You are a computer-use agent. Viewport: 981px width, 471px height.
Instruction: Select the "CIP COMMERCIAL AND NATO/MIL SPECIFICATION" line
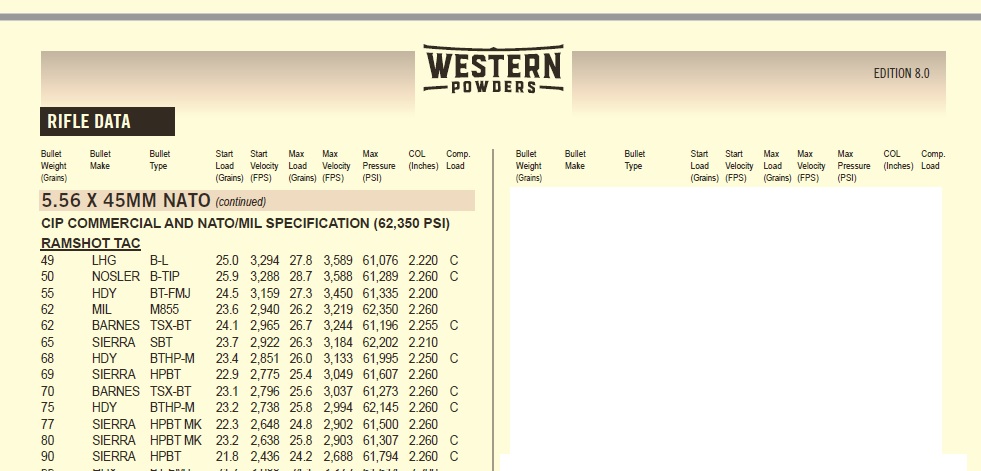[x=245, y=223]
